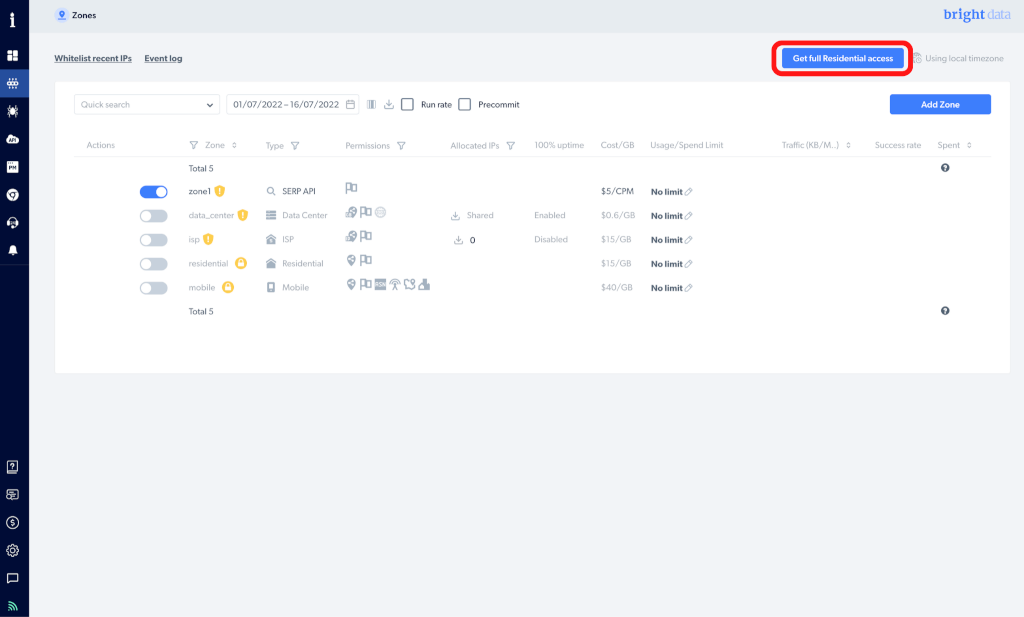The width and height of the screenshot is (1024, 617).
Task: Open the date range picker field
Action: pos(292,104)
